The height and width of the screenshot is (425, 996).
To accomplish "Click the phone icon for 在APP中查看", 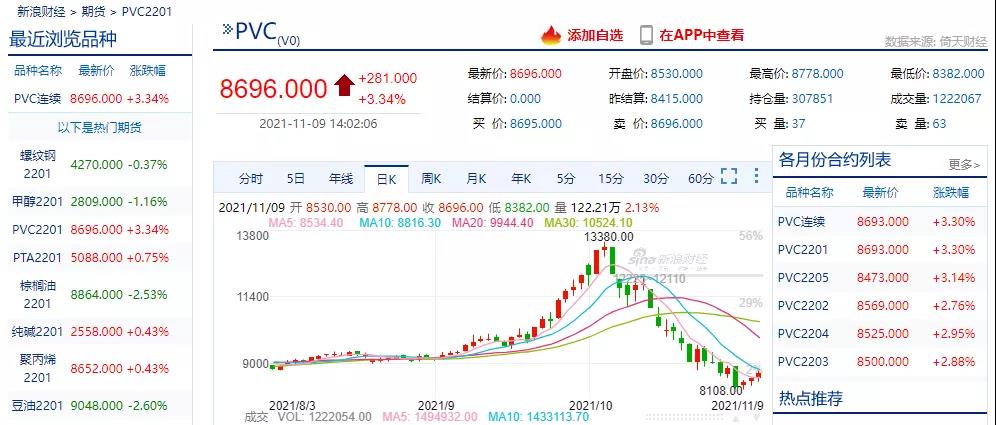I will [x=646, y=36].
